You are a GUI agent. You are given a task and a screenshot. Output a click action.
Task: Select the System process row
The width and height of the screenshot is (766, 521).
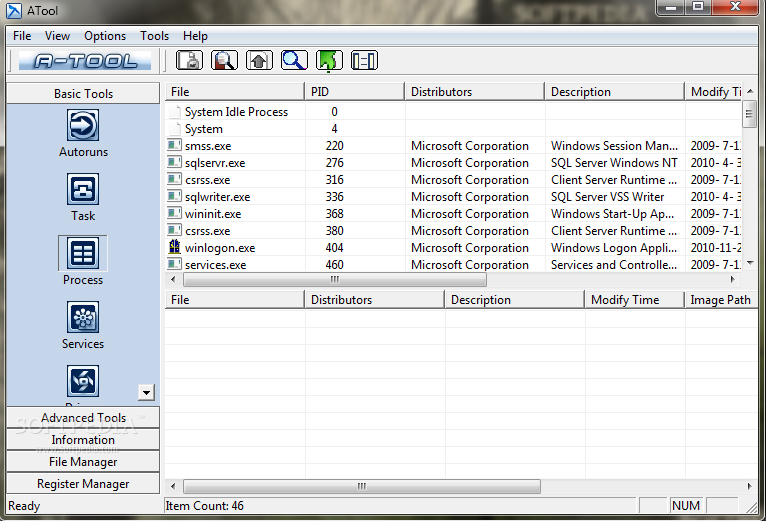coord(453,129)
